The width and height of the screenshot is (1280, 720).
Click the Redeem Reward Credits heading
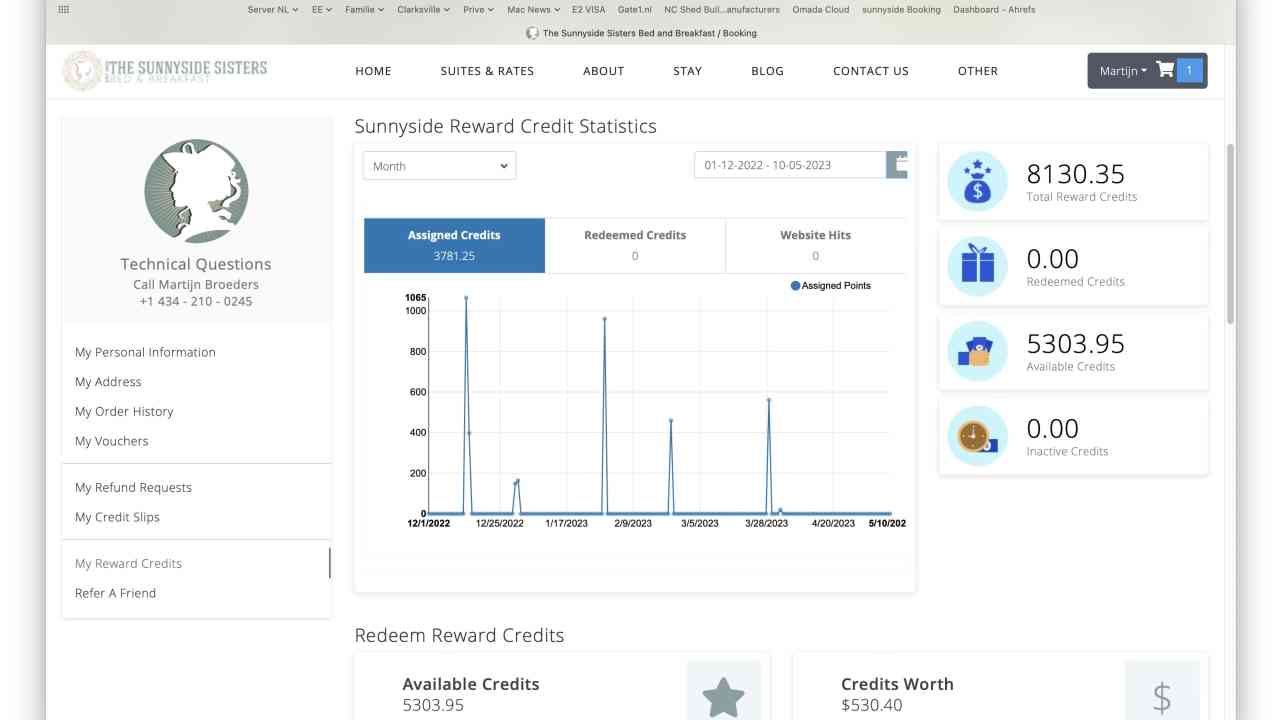click(459, 635)
